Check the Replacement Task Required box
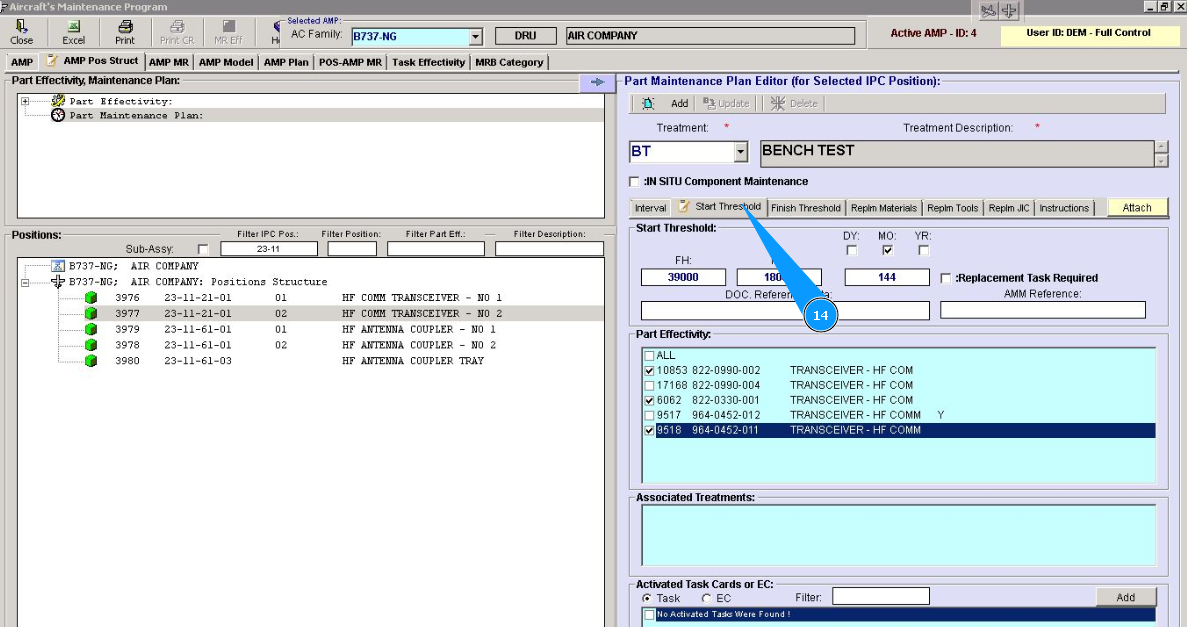 tap(946, 278)
